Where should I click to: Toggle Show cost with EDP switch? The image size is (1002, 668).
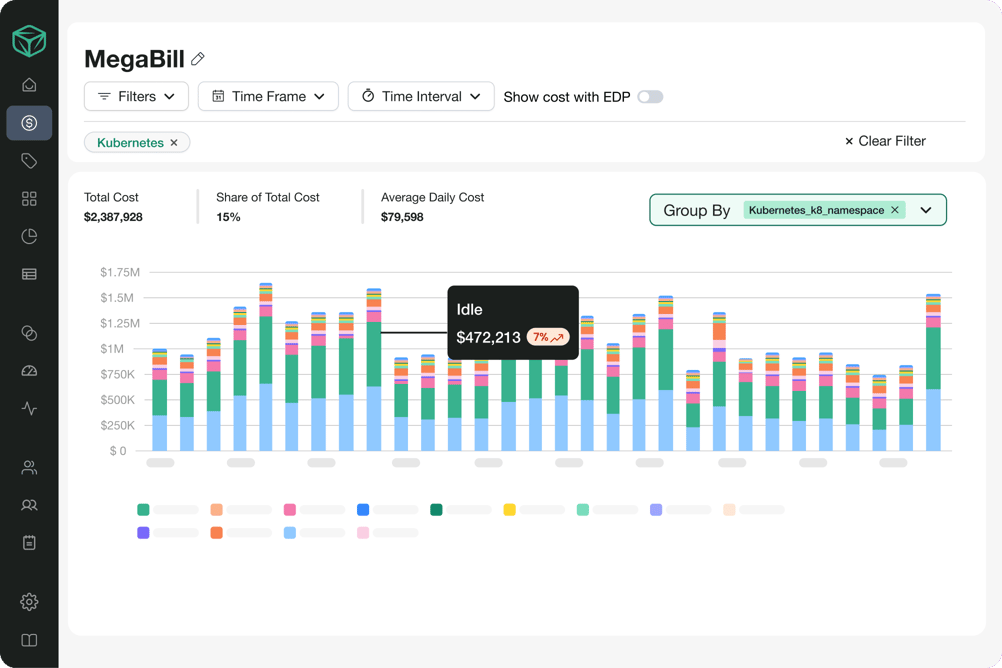(x=650, y=97)
